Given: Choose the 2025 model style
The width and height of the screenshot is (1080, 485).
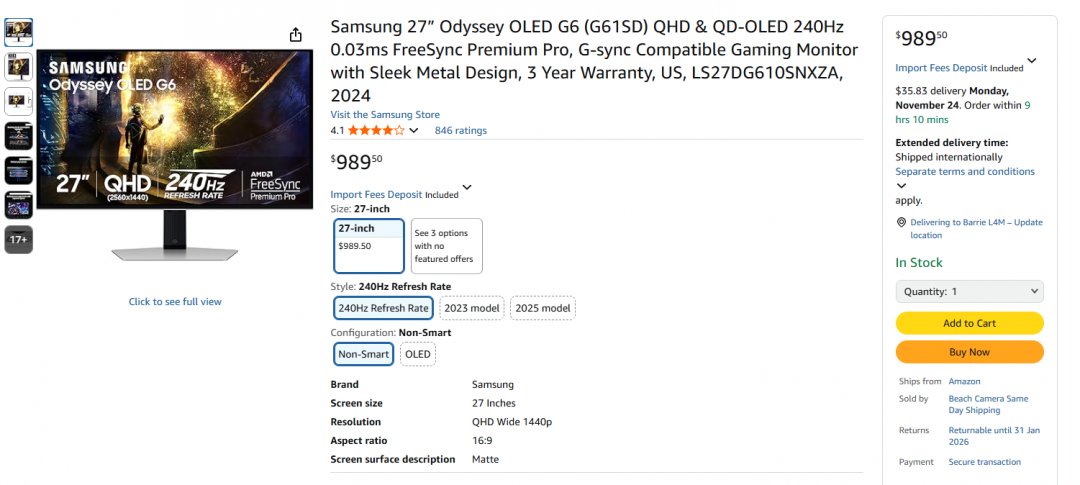Looking at the screenshot, I should pyautogui.click(x=543, y=308).
